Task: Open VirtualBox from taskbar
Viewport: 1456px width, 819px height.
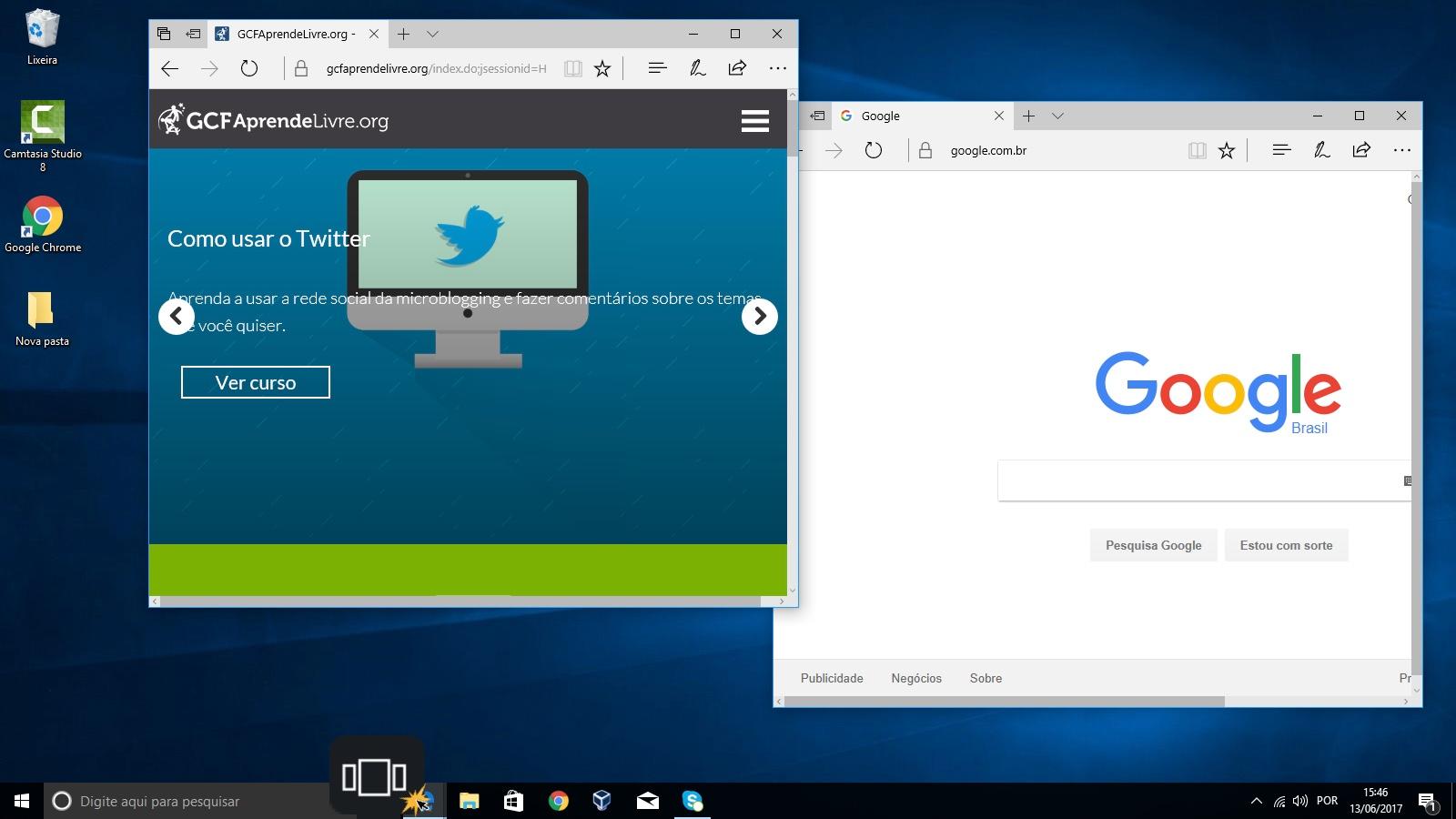Action: pos(602,801)
